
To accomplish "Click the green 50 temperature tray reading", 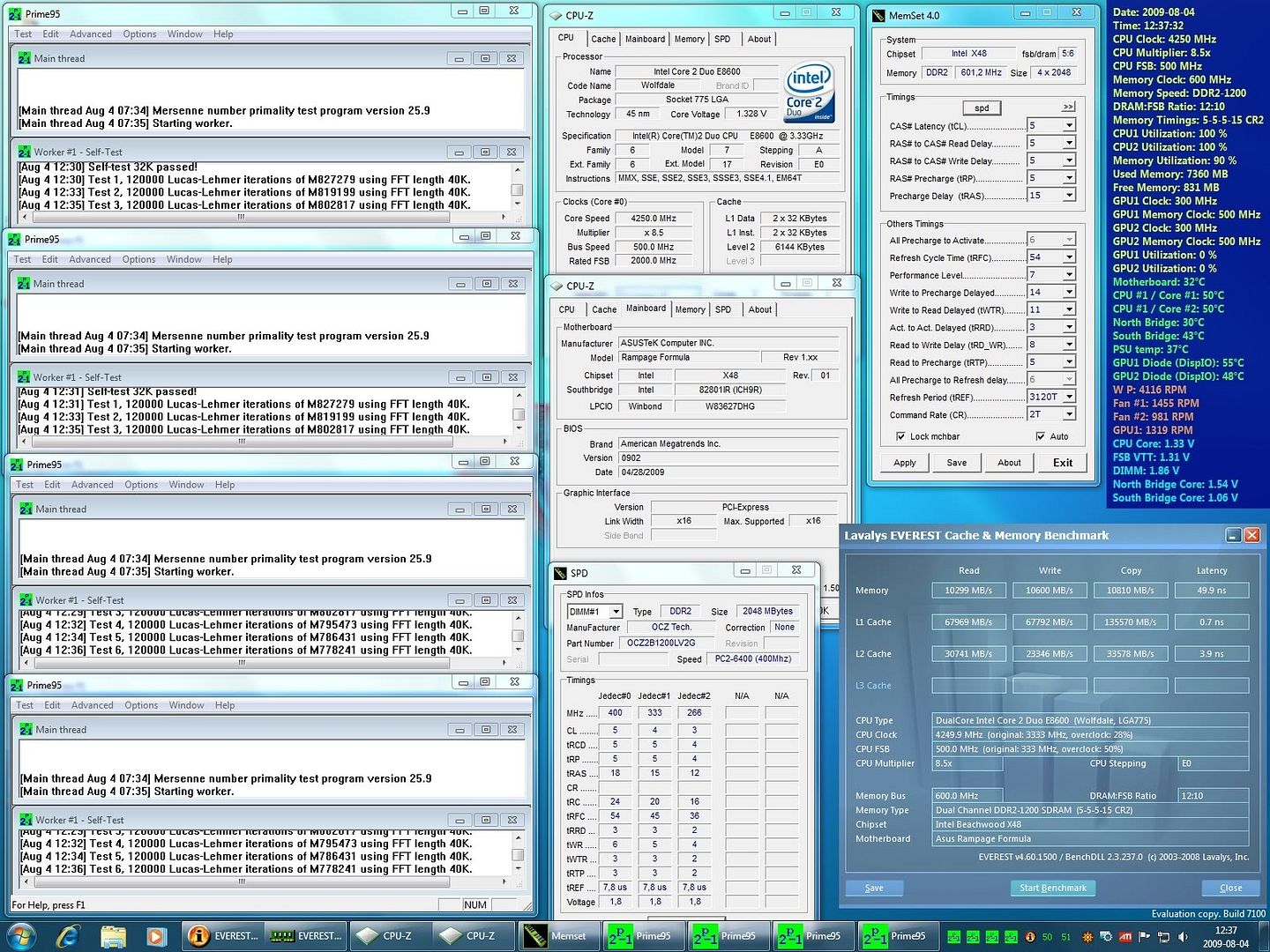I will [1048, 936].
